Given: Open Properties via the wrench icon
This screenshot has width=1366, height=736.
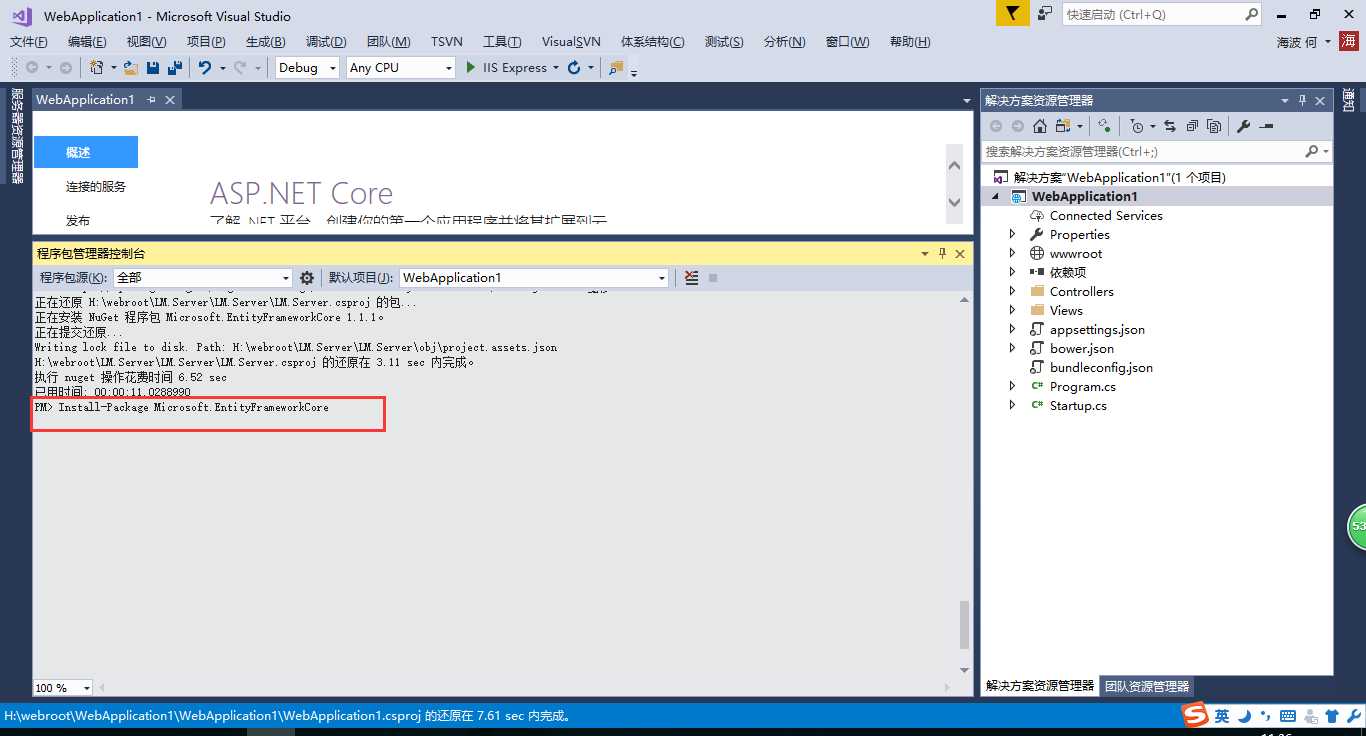Looking at the screenshot, I should 1244,126.
